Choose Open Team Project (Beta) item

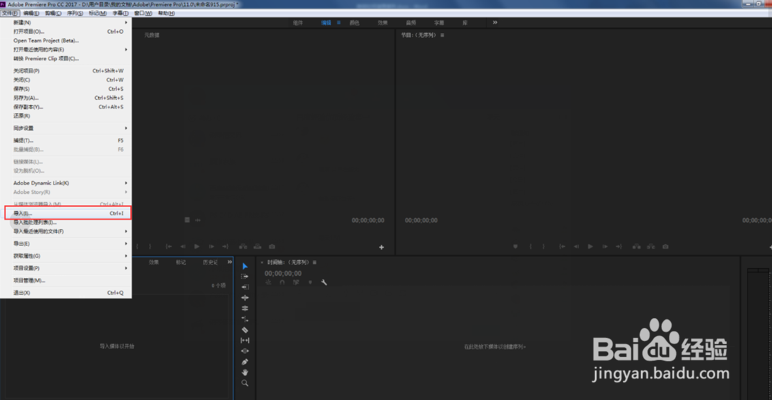tap(66, 40)
